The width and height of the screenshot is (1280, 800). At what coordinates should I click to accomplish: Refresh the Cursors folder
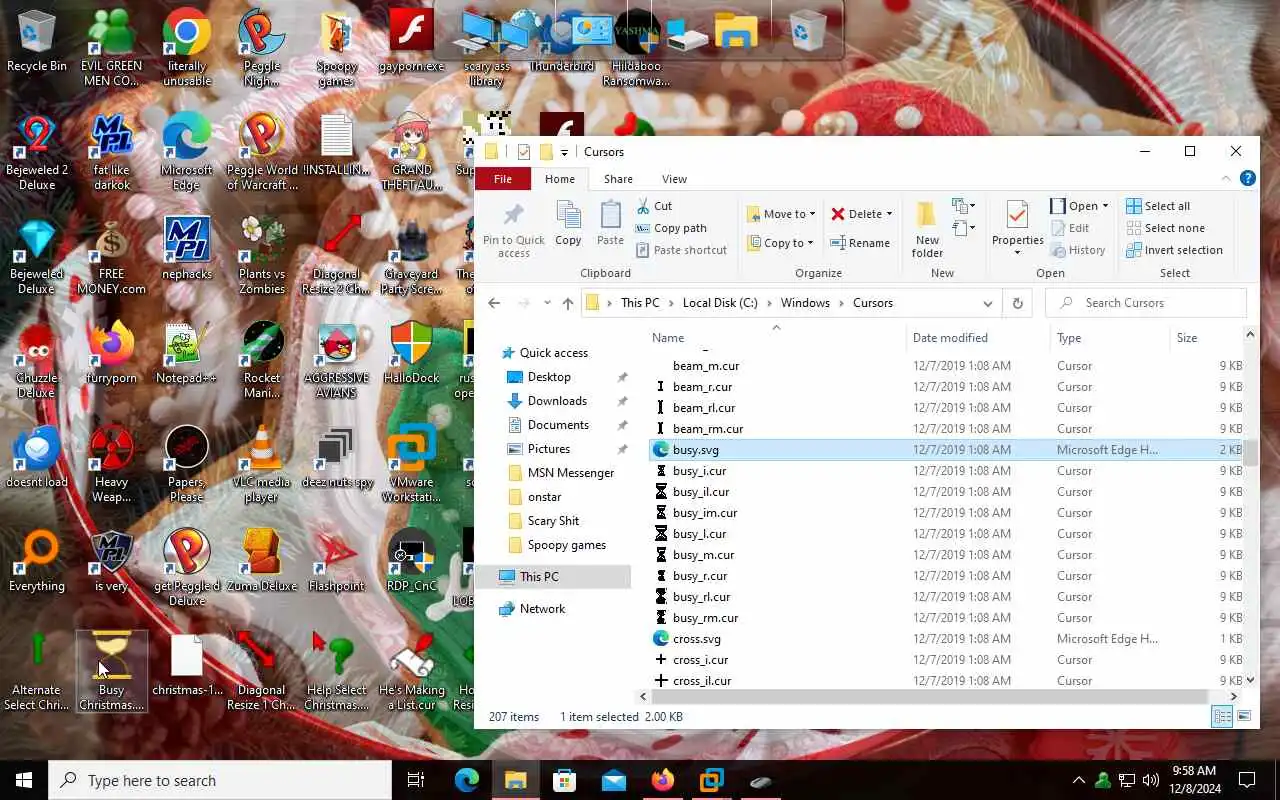coord(1017,303)
